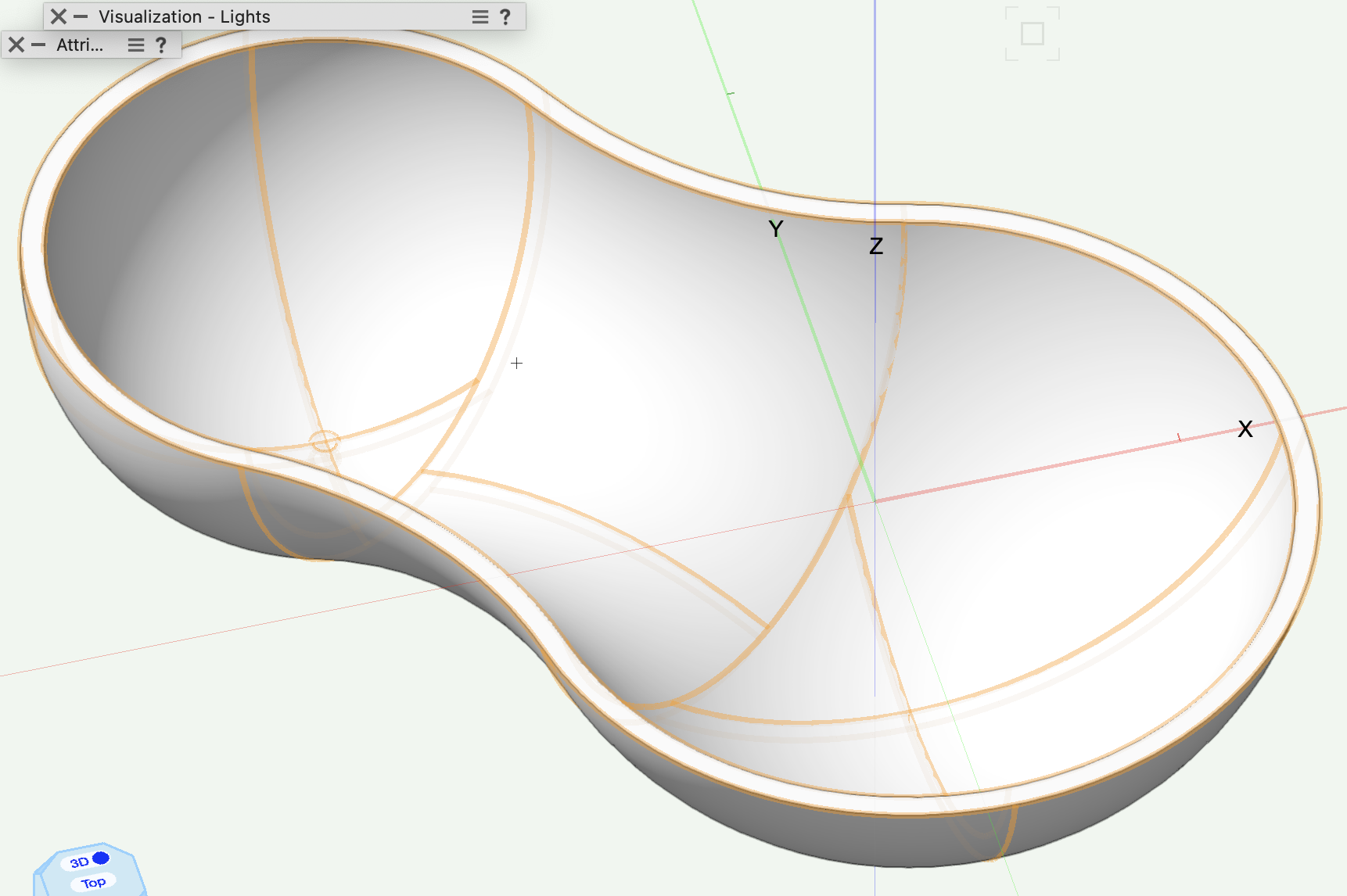Click the Visualization - Lights title text
Viewport: 1347px width, 896px height.
pos(185,17)
